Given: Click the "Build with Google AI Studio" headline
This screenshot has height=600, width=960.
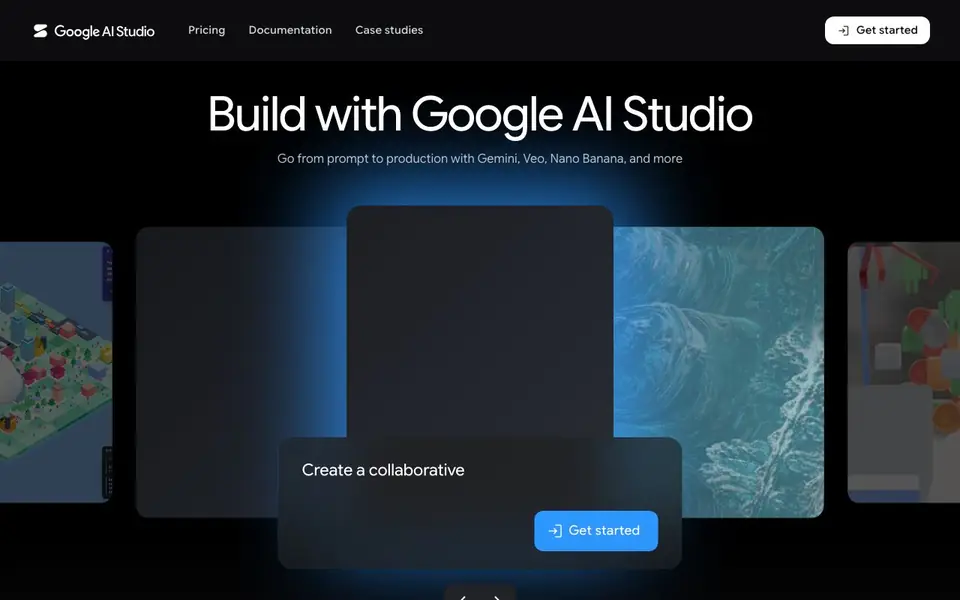Looking at the screenshot, I should click(480, 114).
